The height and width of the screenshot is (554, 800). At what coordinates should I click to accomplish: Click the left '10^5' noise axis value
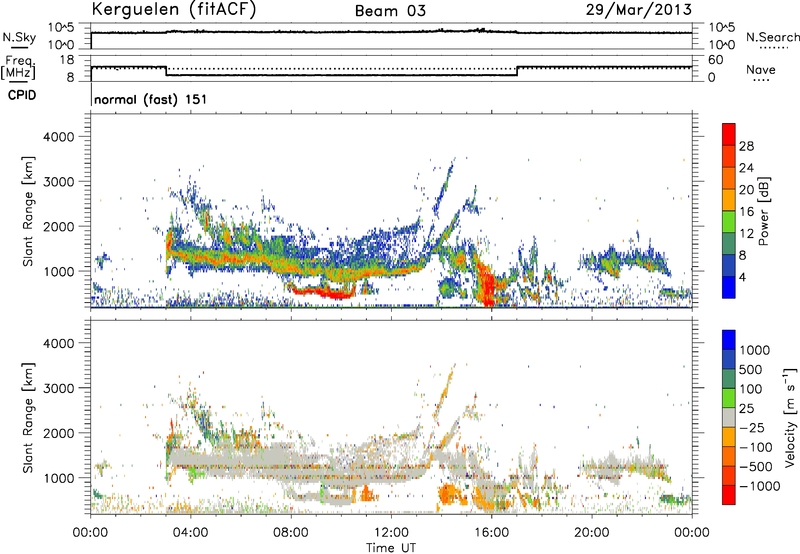pyautogui.click(x=61, y=28)
